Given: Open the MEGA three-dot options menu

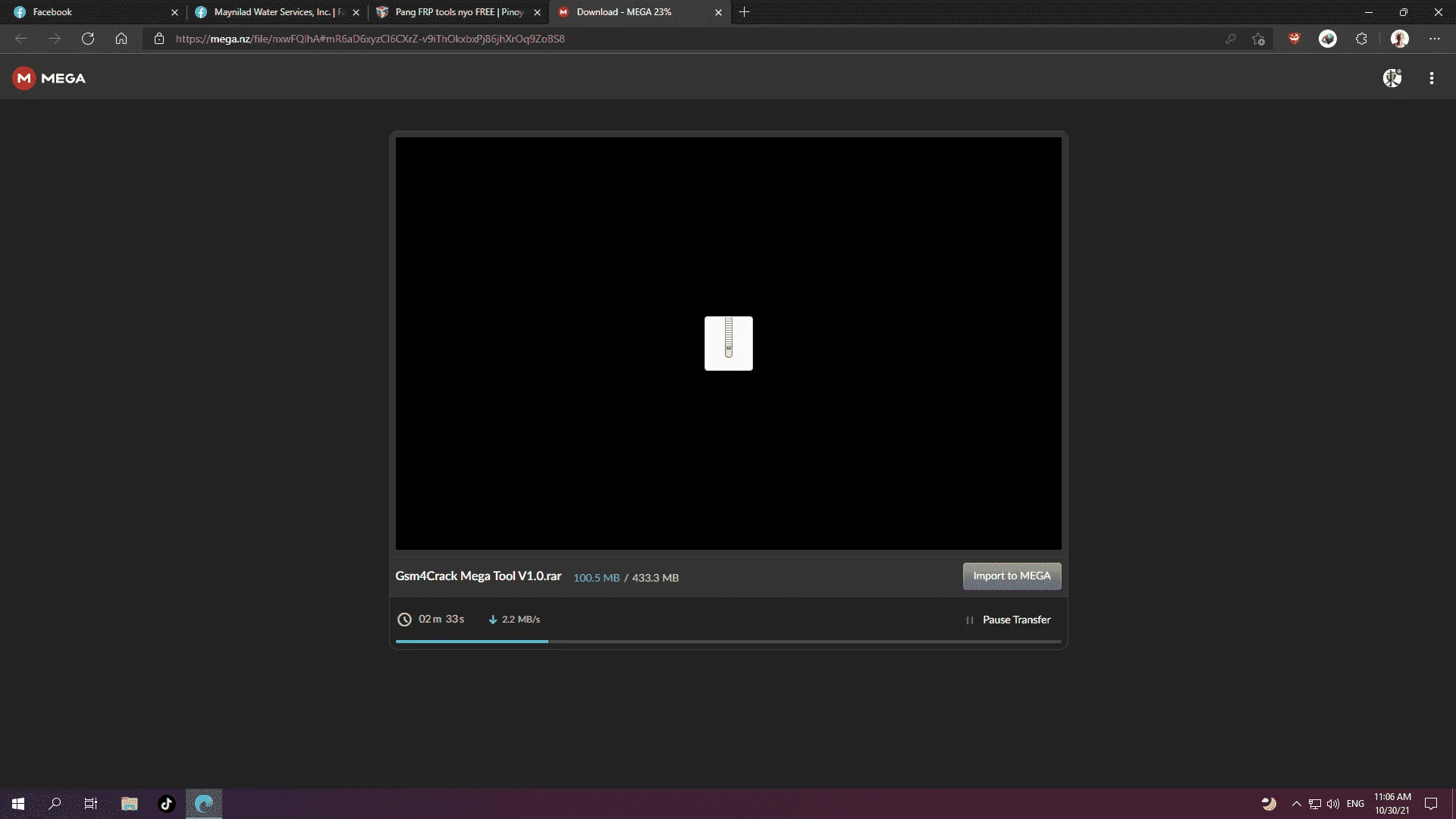Looking at the screenshot, I should (1432, 78).
